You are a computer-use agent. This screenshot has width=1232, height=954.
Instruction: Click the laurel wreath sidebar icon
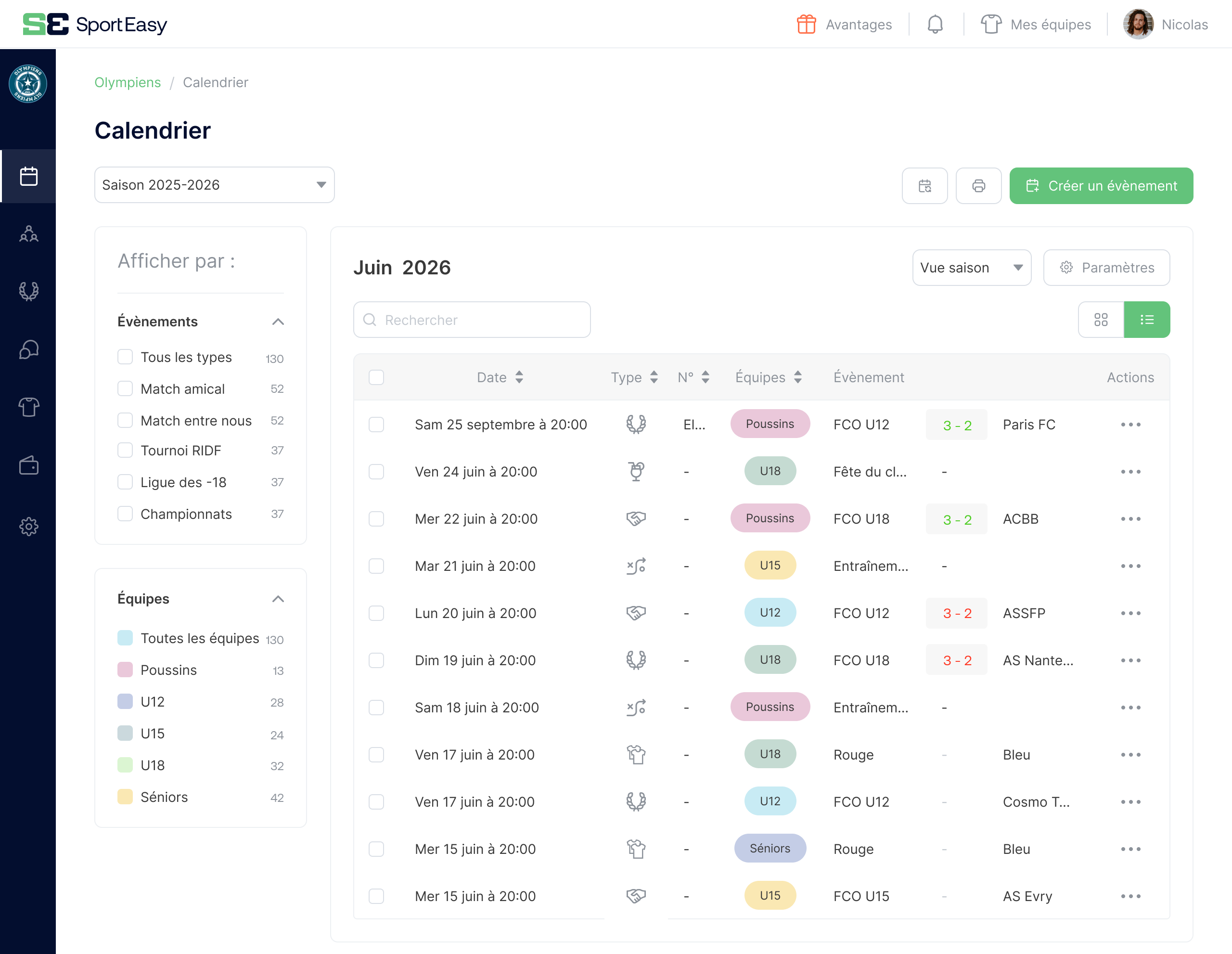[29, 291]
